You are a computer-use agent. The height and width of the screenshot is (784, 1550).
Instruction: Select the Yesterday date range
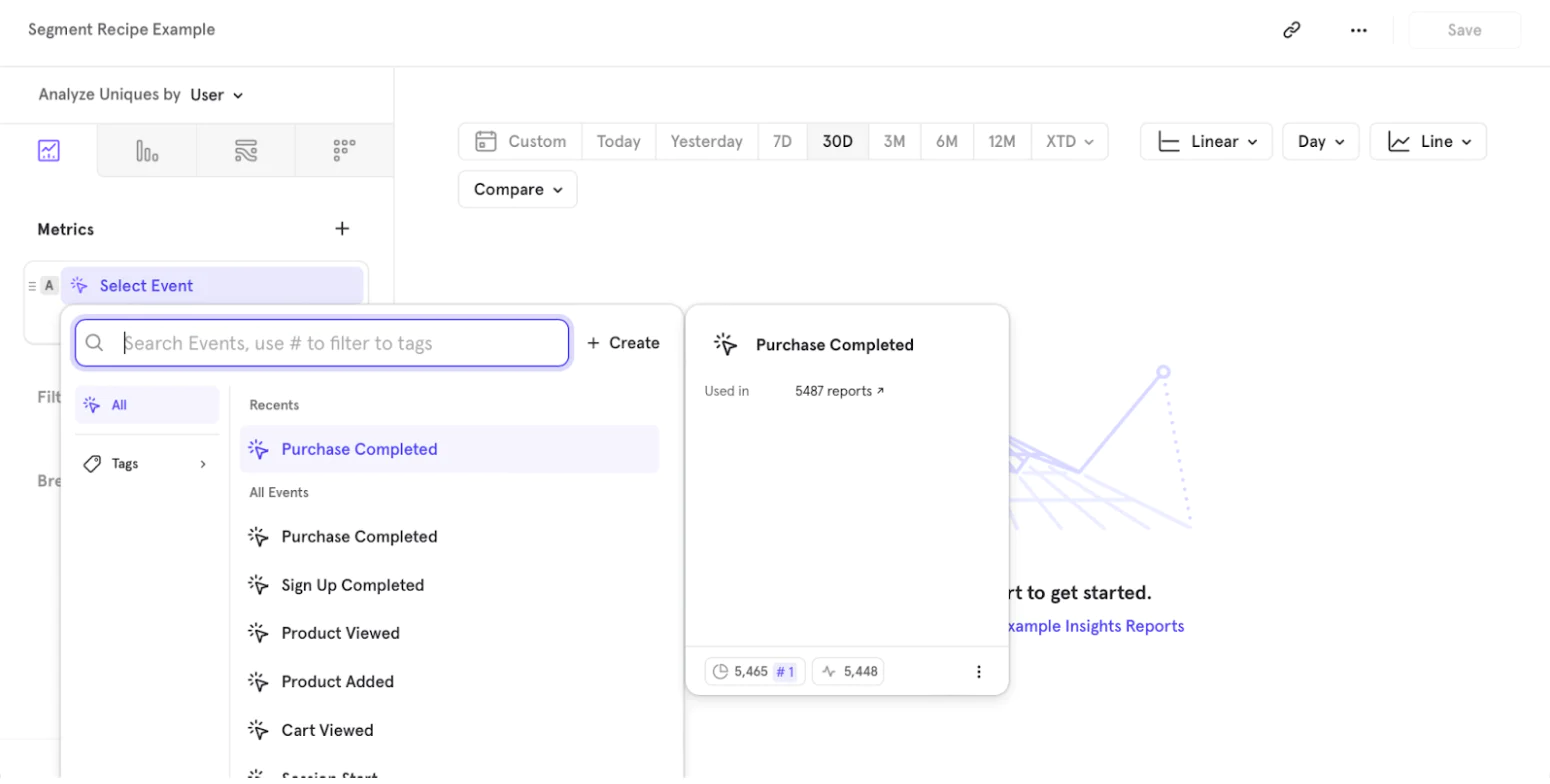click(x=706, y=141)
